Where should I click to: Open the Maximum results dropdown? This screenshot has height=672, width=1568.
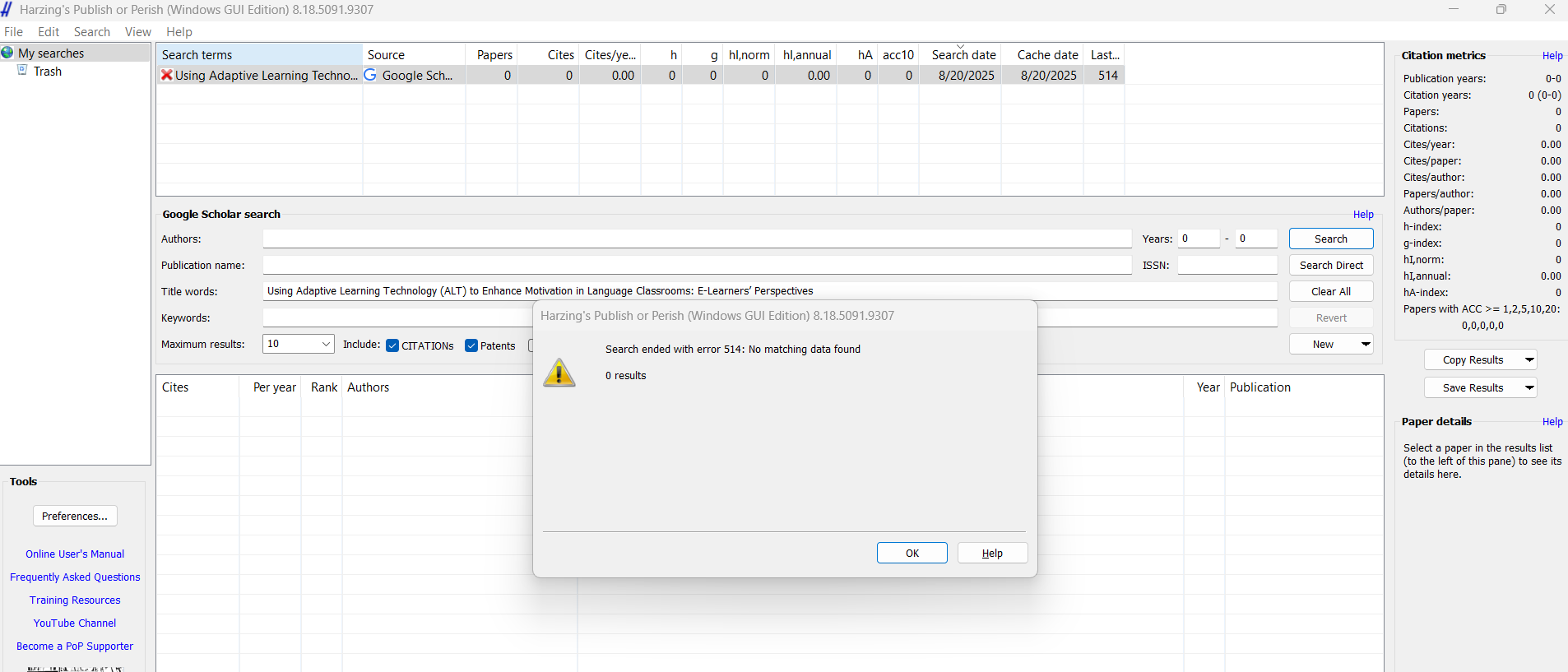tap(326, 344)
